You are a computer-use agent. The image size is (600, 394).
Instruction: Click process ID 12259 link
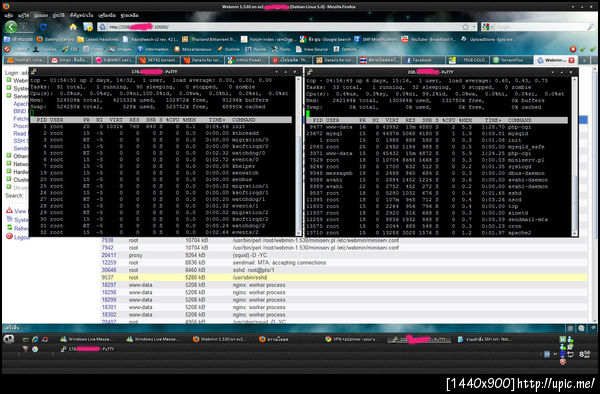coord(109,262)
